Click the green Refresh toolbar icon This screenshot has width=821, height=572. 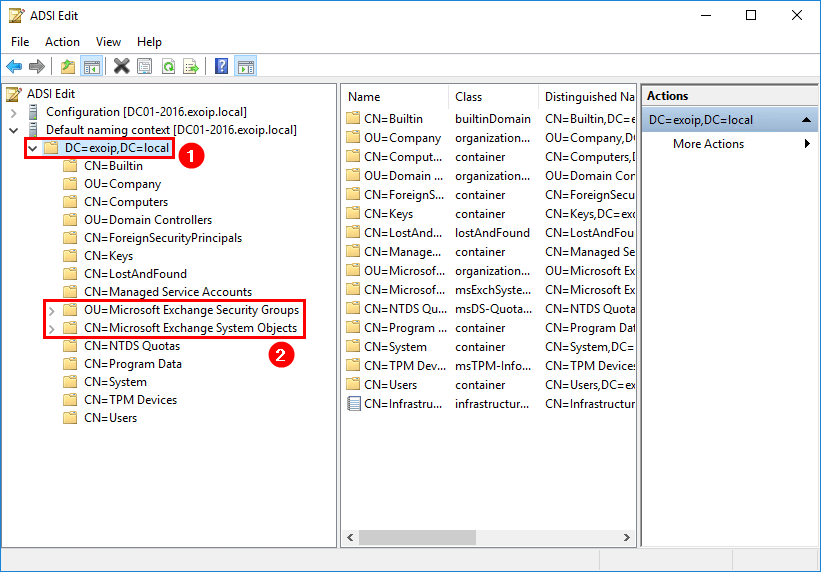point(168,67)
